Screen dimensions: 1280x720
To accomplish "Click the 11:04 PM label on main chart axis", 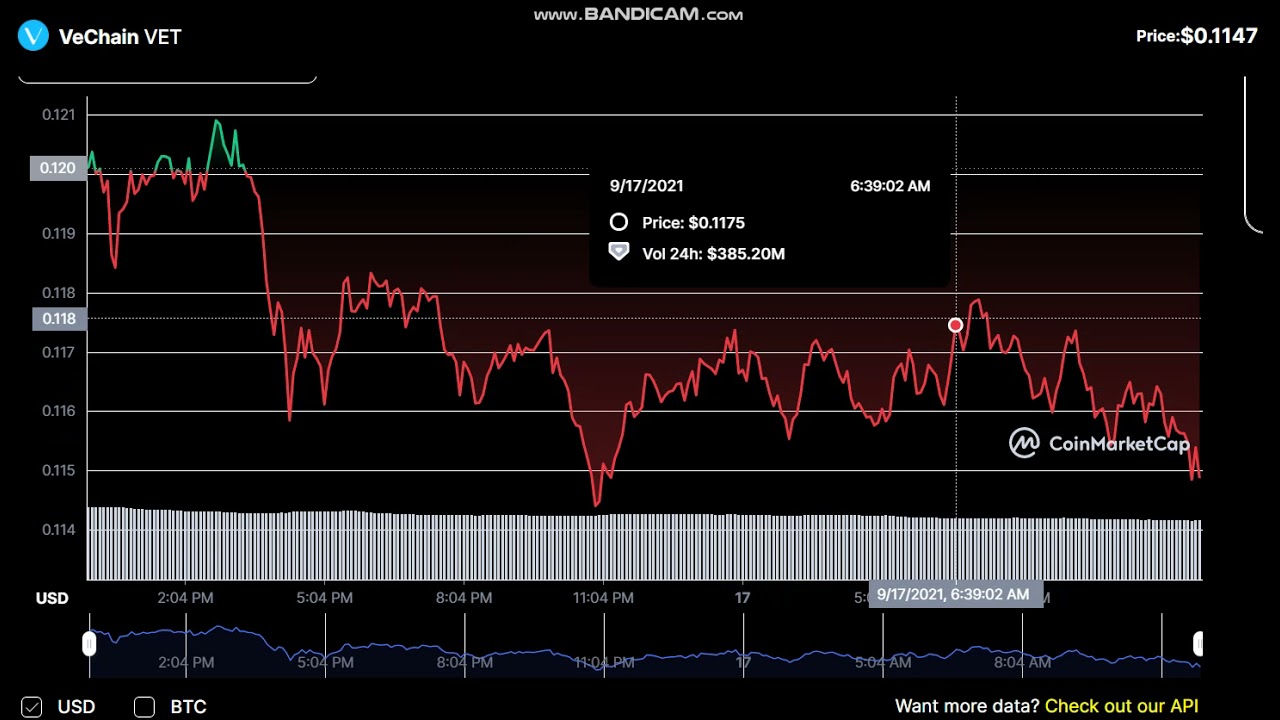I will pyautogui.click(x=603, y=598).
